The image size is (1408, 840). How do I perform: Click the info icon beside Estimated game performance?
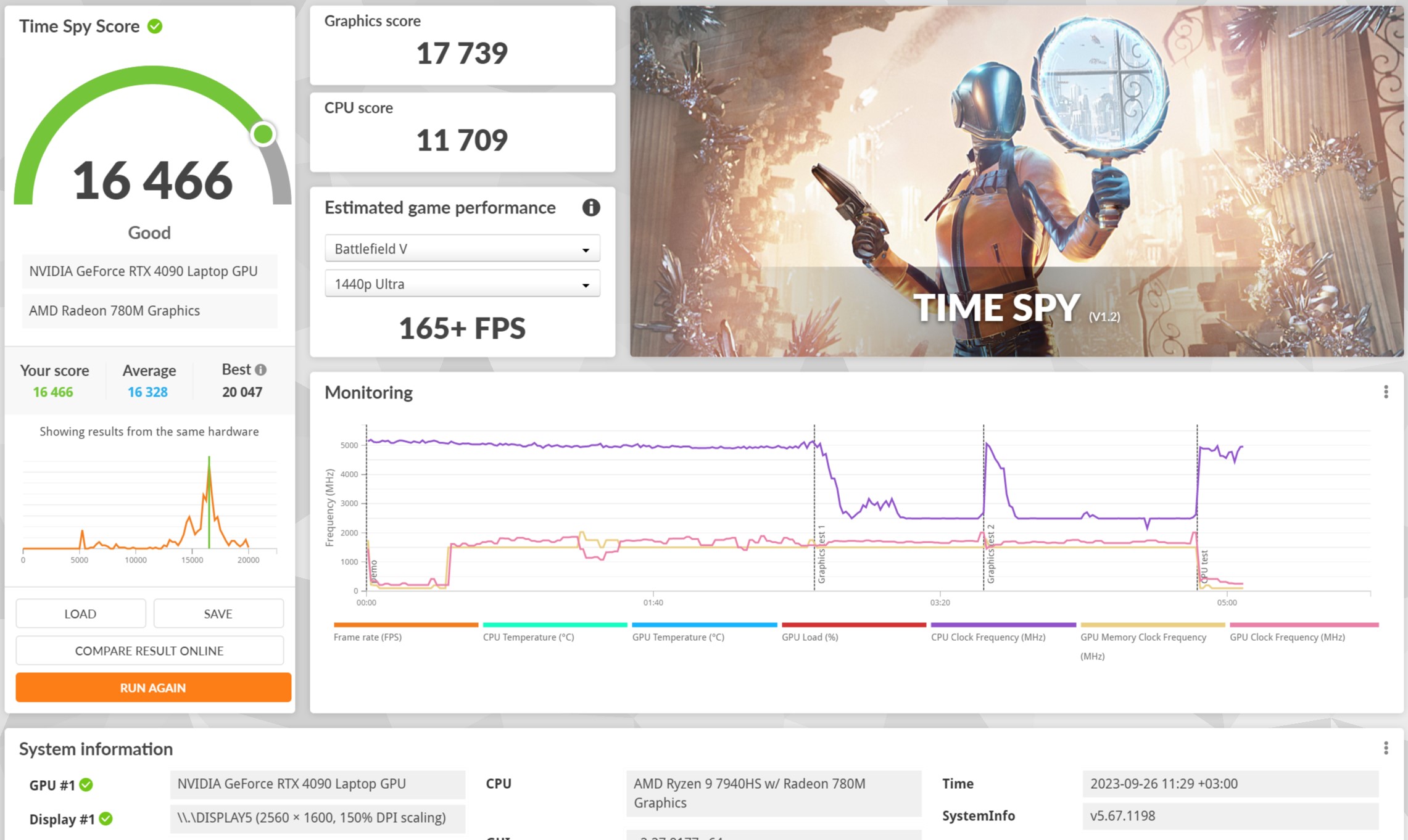coord(590,208)
